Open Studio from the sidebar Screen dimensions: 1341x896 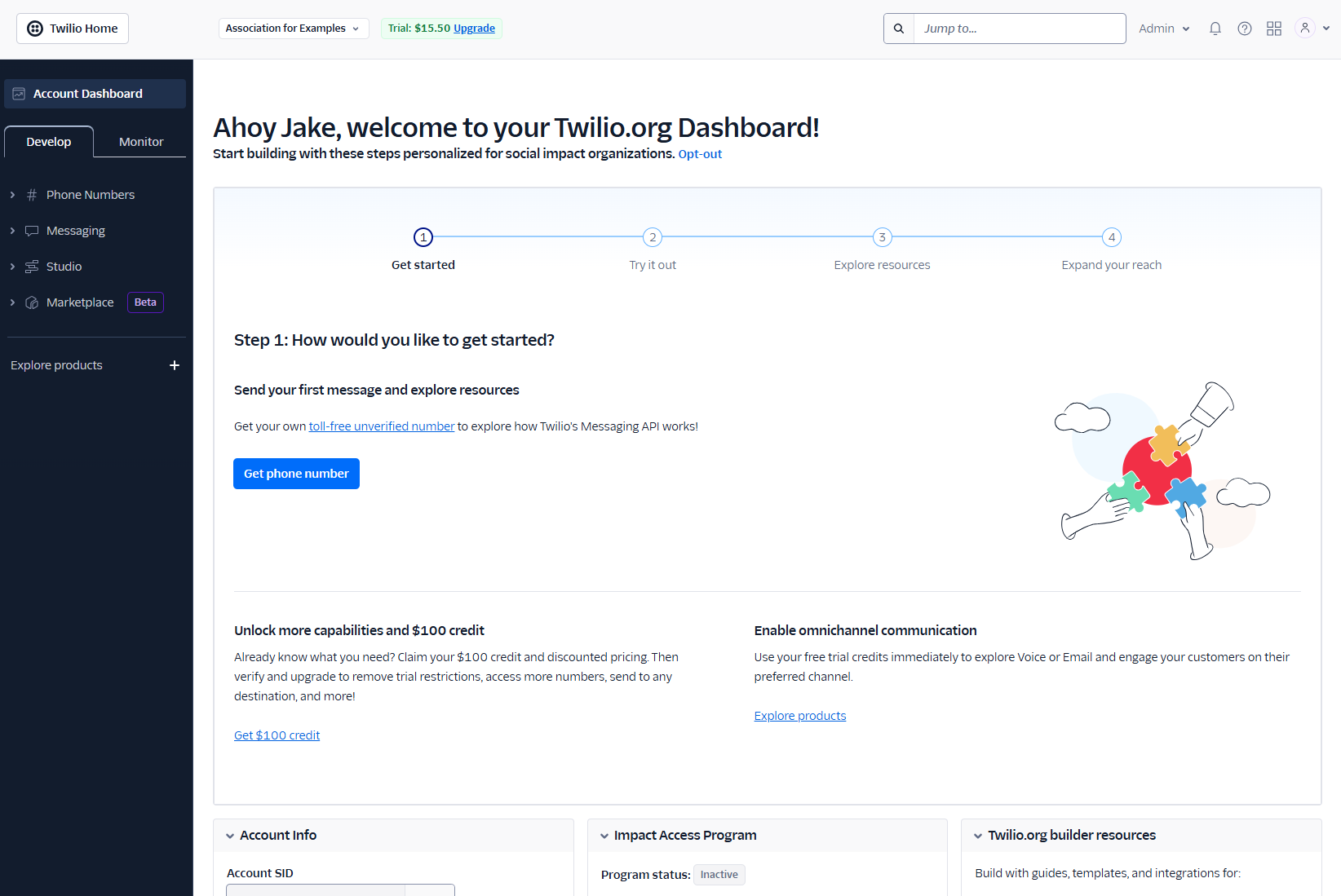pyautogui.click(x=64, y=266)
